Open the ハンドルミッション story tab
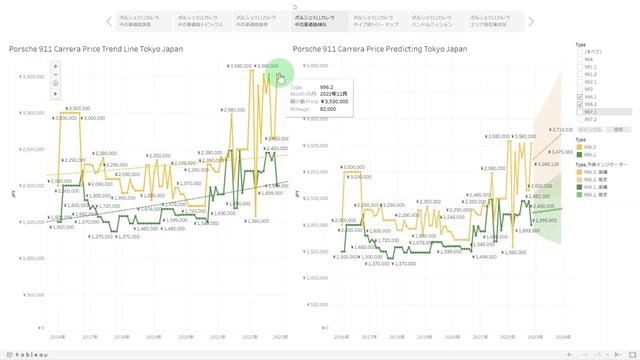 [436, 21]
